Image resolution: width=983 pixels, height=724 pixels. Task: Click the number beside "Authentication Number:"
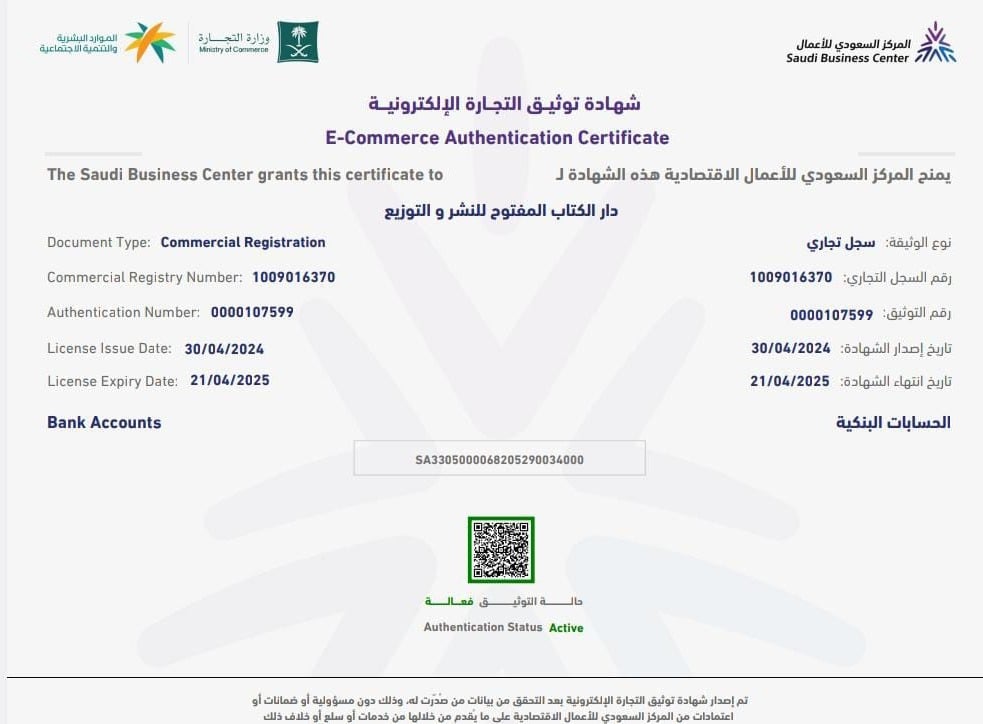(252, 312)
